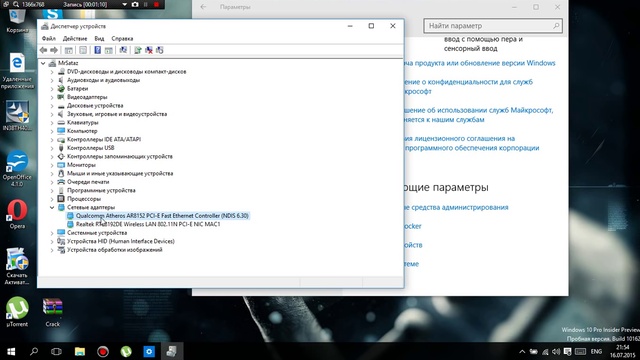The width and height of the screenshot is (640, 360).
Task: Open the Opera desktop shortcut
Action: click(x=17, y=214)
